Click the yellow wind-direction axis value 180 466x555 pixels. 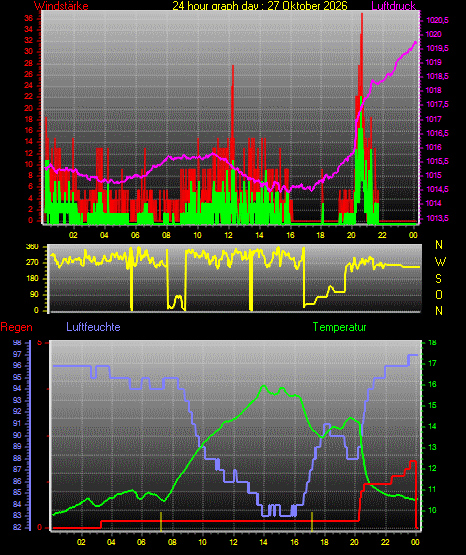coord(32,279)
